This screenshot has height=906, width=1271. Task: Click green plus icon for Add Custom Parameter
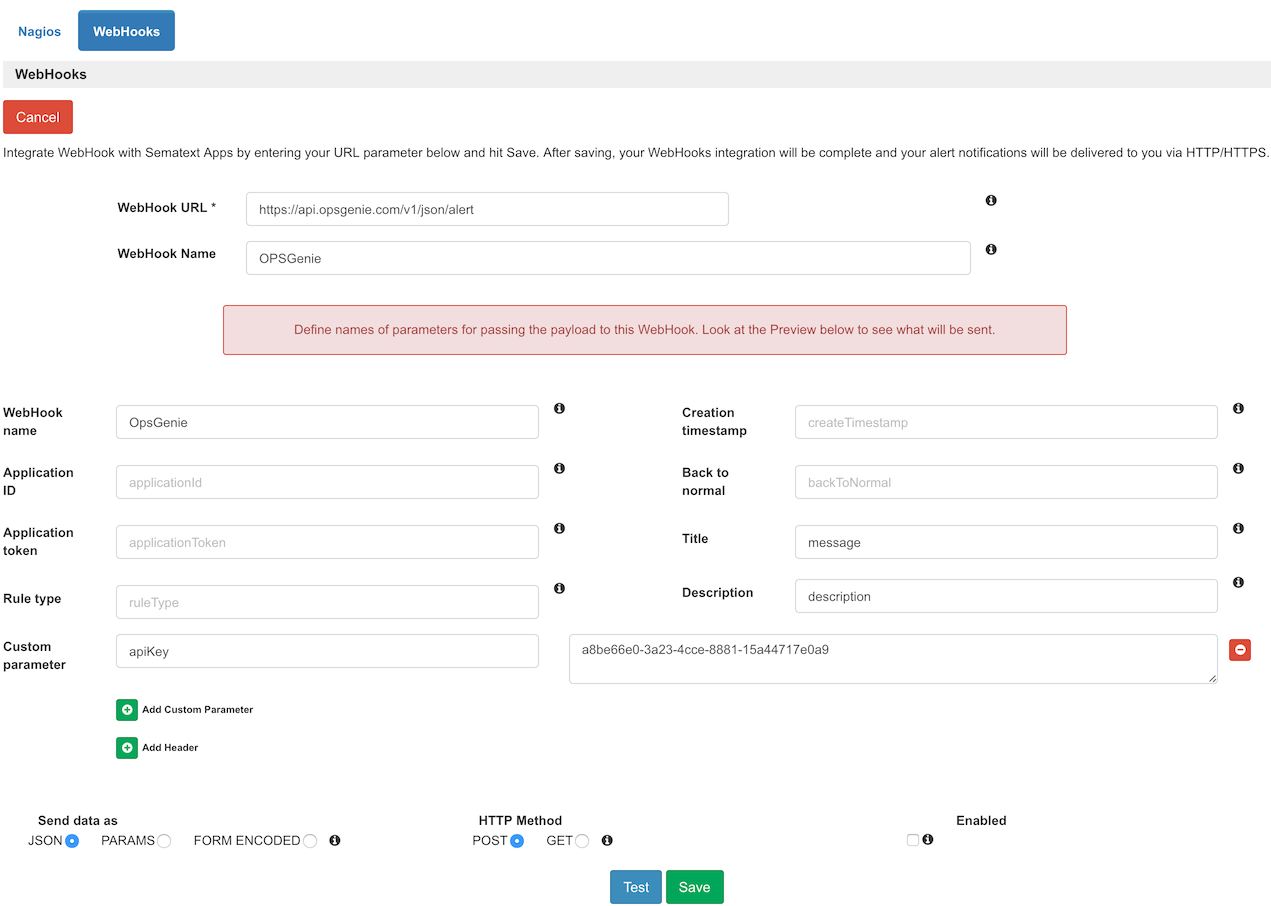coord(127,710)
